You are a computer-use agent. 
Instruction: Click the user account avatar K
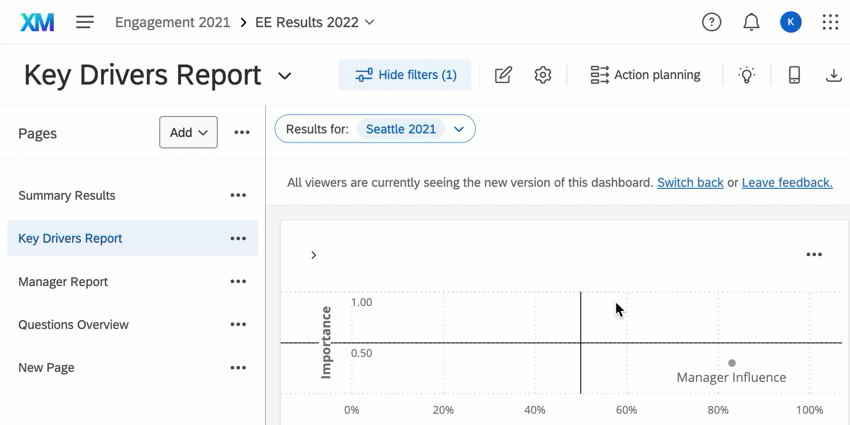[791, 22]
